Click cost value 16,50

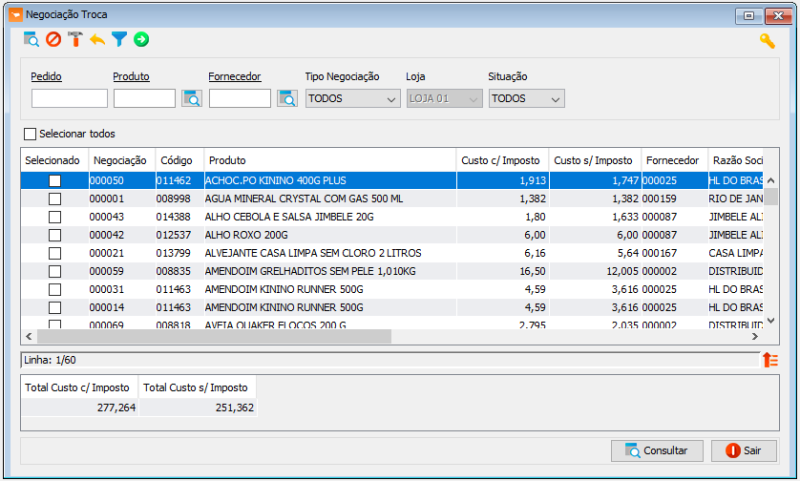[x=533, y=271]
